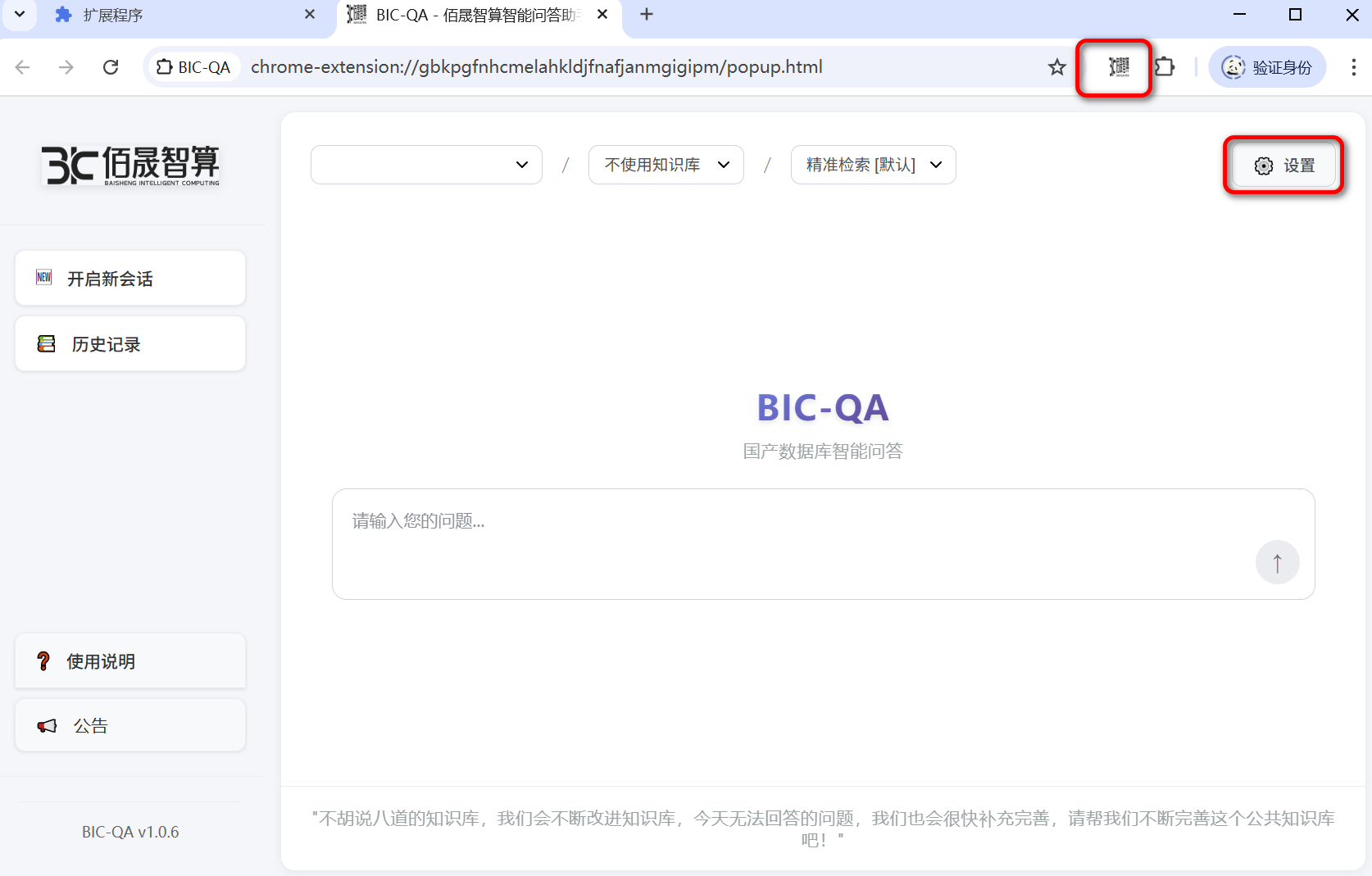Screen dimensions: 1372x876
Task: Click the 佰晟智算 logo in sidebar
Action: point(130,165)
